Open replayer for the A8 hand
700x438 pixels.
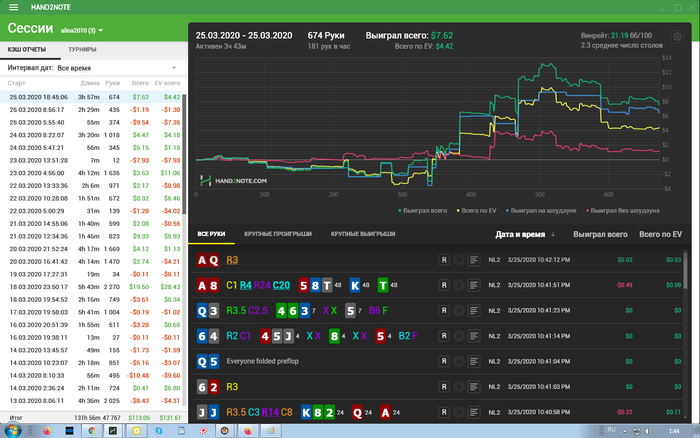(x=444, y=285)
